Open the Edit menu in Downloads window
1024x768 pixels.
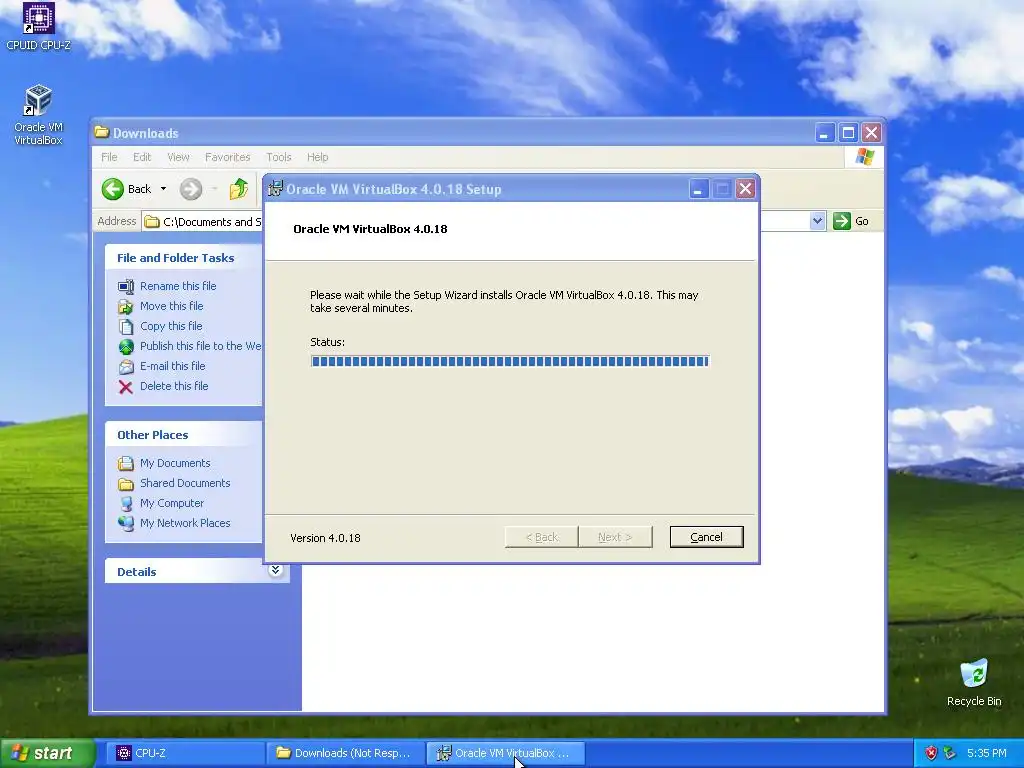pos(142,157)
